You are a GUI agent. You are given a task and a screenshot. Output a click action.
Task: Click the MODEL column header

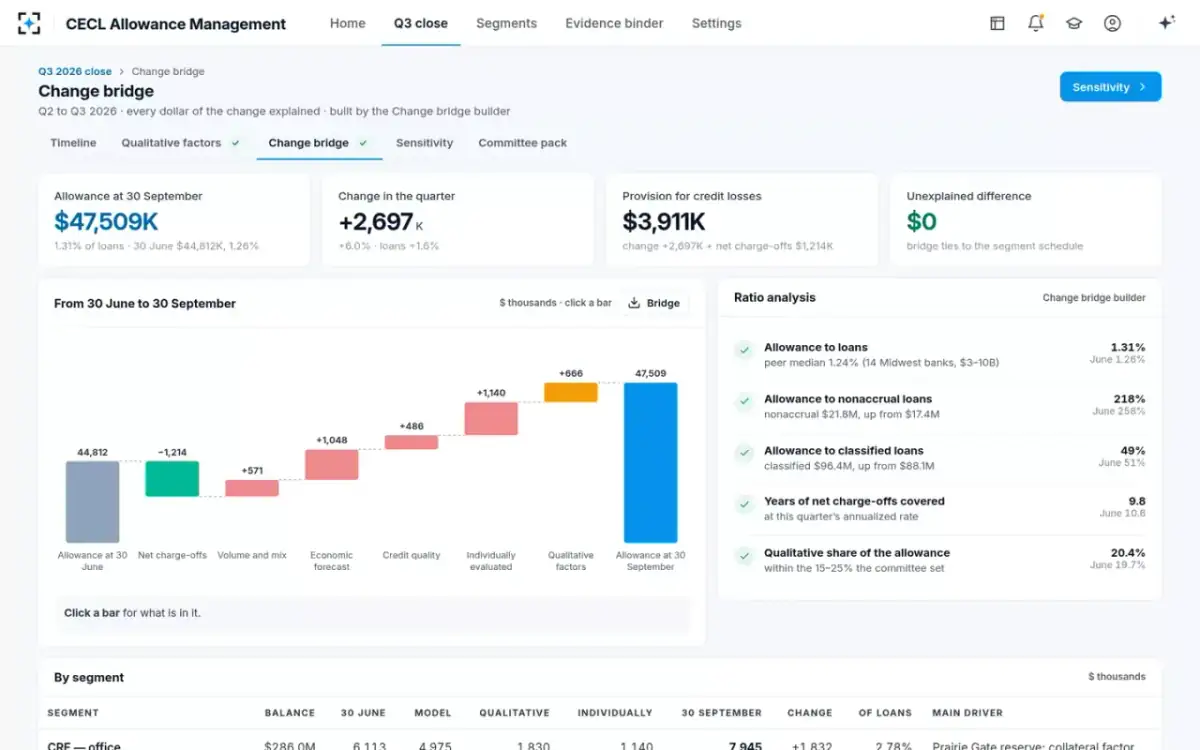click(x=433, y=713)
